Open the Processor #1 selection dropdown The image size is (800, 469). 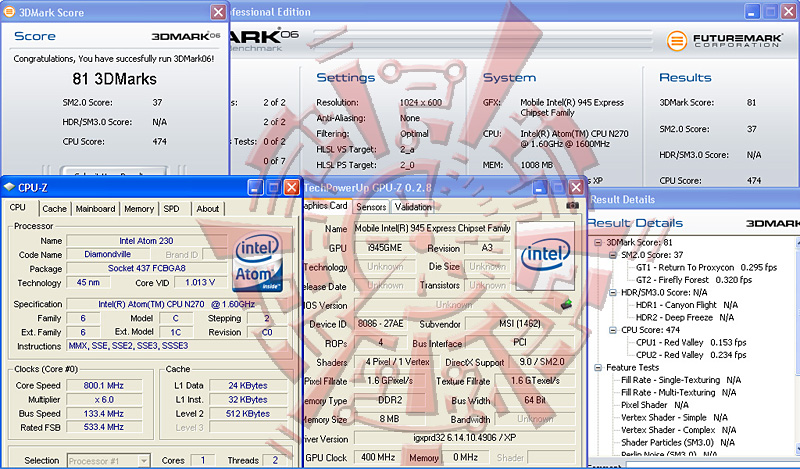click(x=144, y=461)
